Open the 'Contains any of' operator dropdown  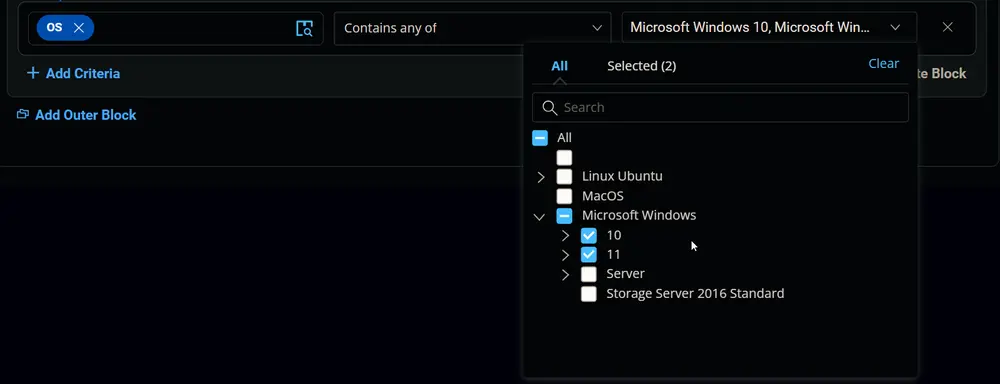point(472,28)
